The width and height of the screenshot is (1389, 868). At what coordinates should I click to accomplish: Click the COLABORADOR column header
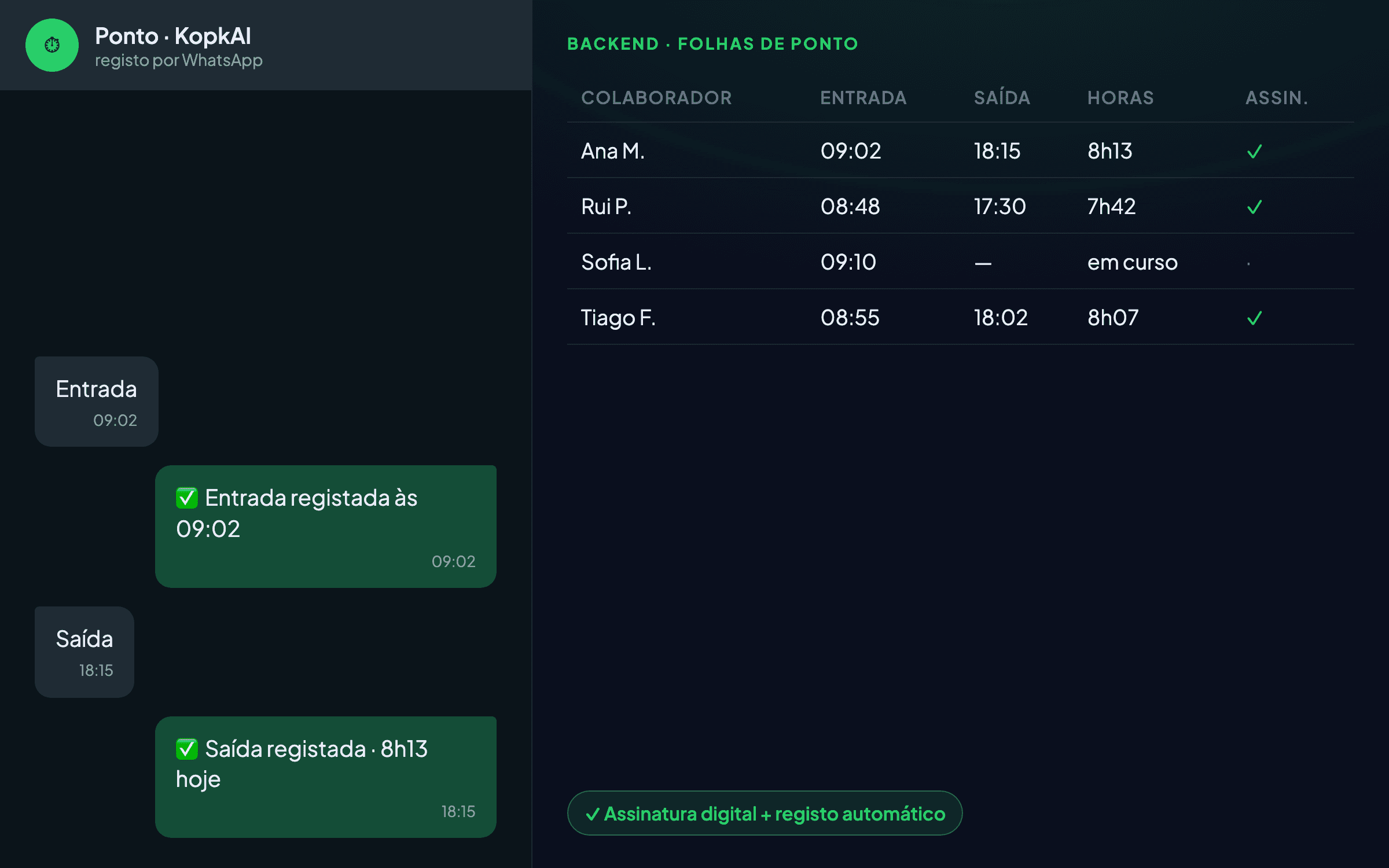657,98
